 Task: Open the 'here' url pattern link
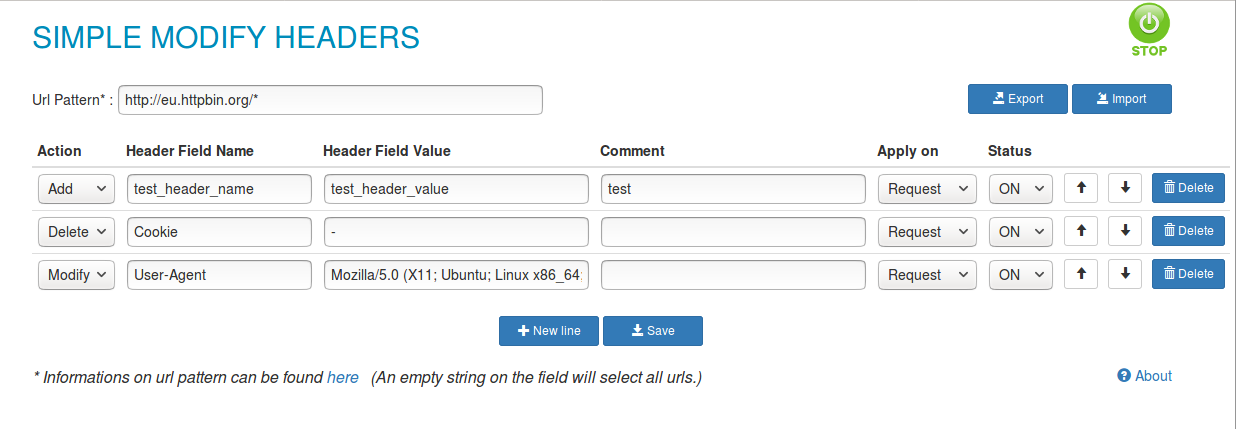pyautogui.click(x=343, y=377)
